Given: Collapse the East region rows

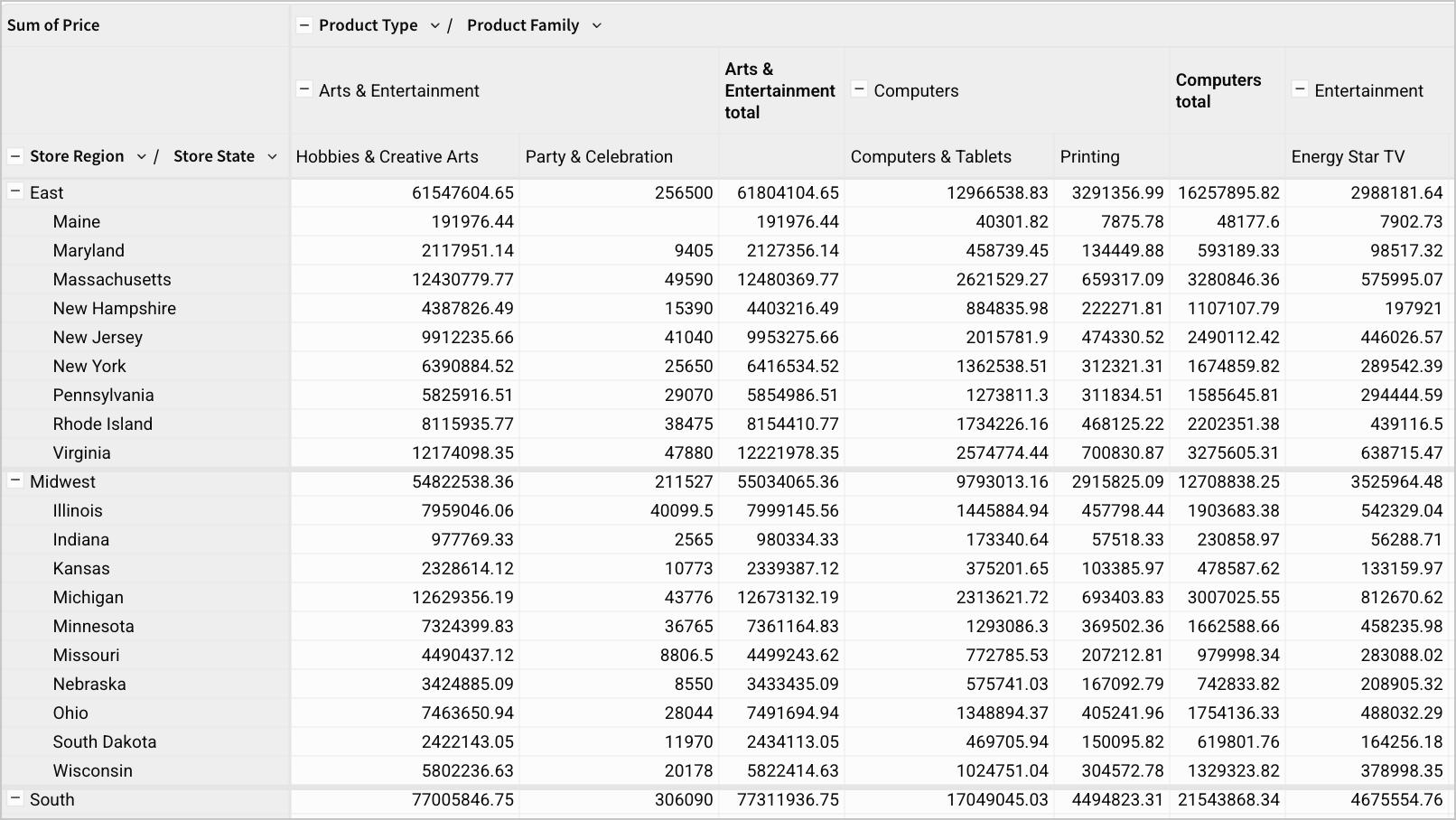Looking at the screenshot, I should (x=14, y=191).
